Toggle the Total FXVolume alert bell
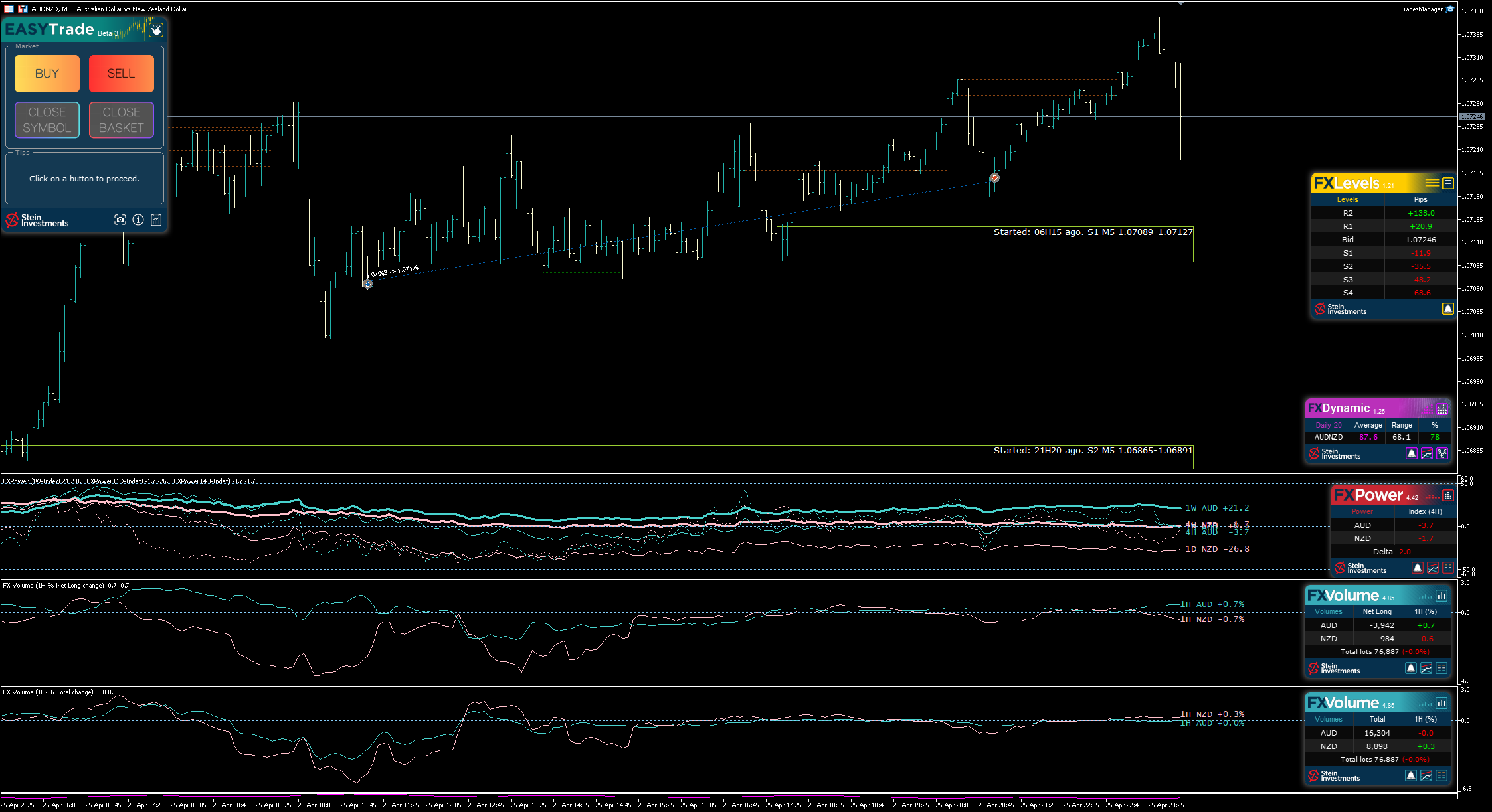 (x=1411, y=775)
